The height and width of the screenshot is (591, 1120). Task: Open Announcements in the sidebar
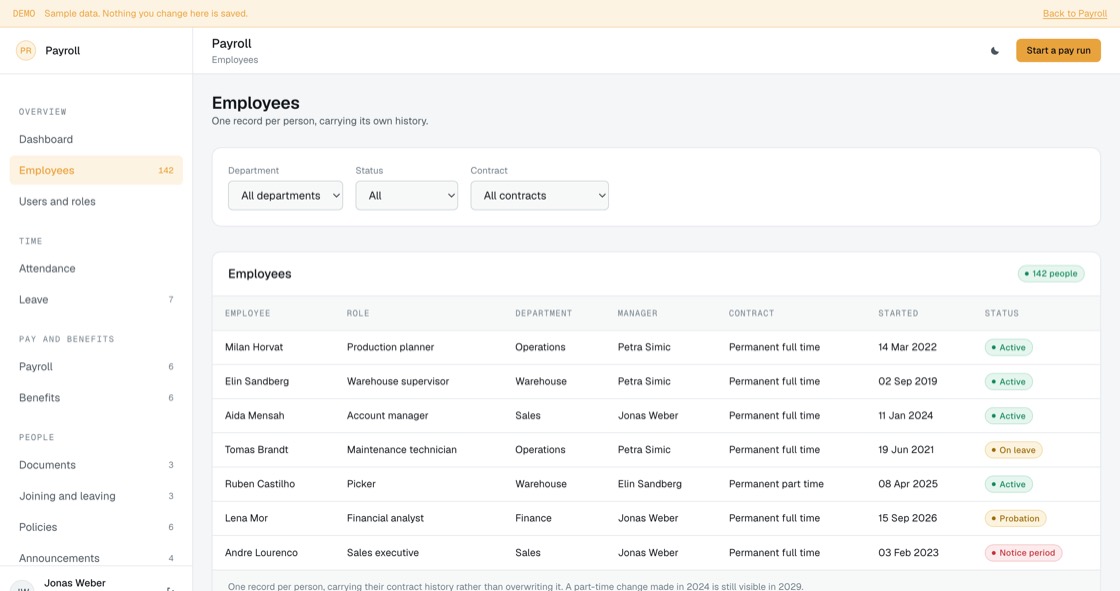(96, 558)
